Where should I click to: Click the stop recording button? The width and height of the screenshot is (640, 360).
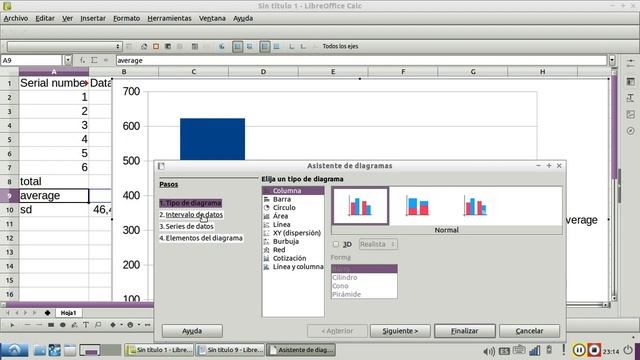594,350
